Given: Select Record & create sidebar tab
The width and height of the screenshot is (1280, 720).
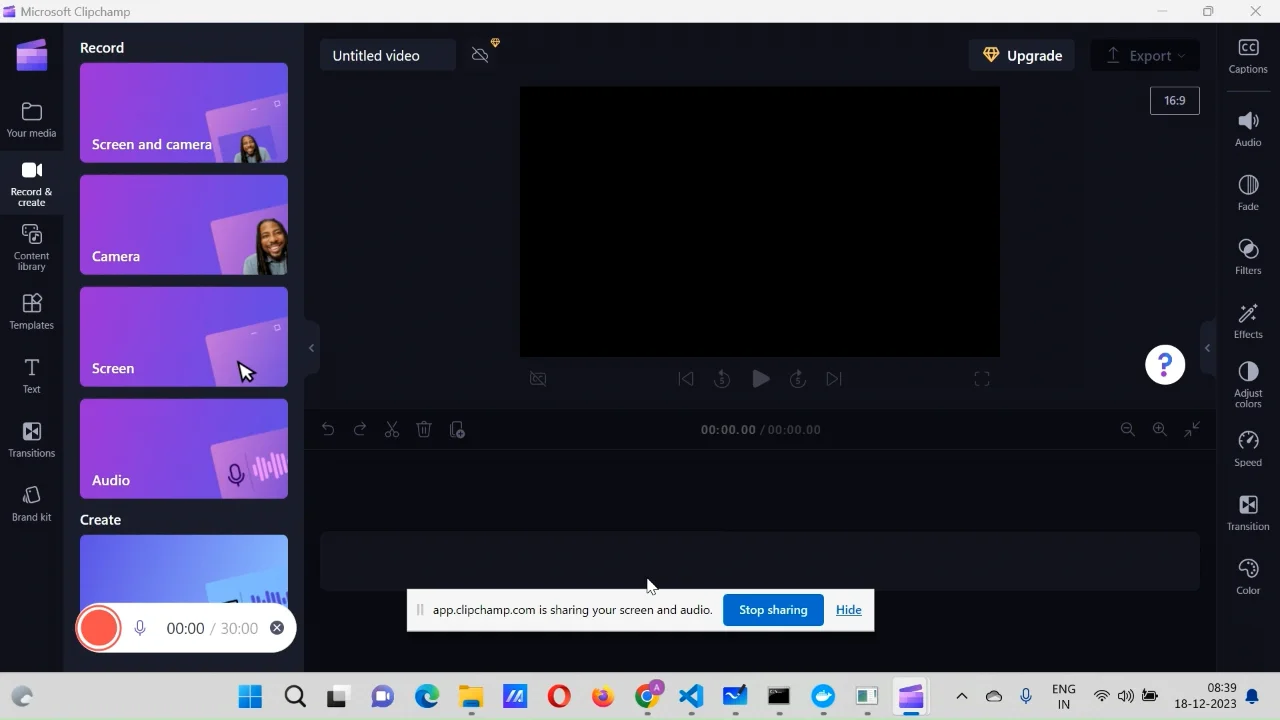Looking at the screenshot, I should 31,183.
